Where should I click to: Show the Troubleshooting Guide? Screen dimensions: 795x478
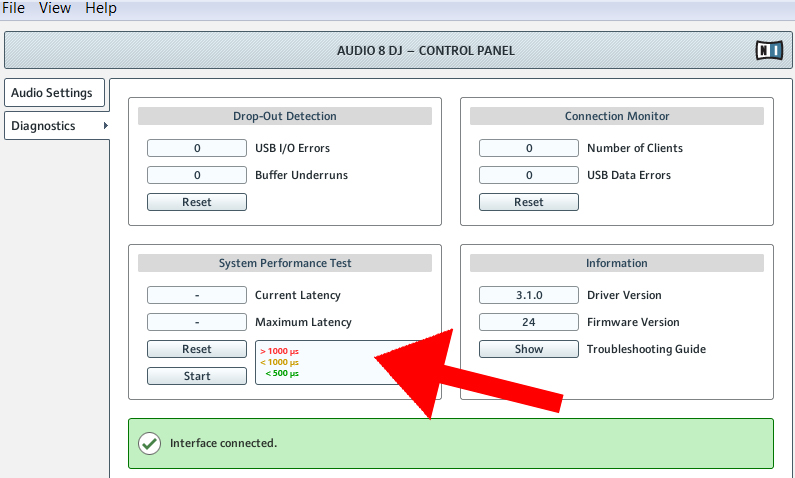point(528,349)
